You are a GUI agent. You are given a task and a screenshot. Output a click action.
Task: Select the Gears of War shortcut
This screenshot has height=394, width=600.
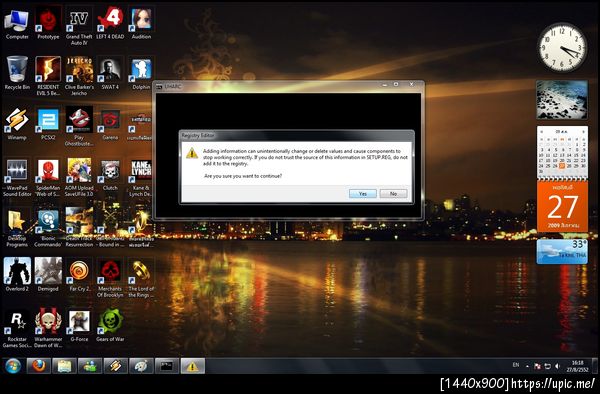(x=110, y=325)
